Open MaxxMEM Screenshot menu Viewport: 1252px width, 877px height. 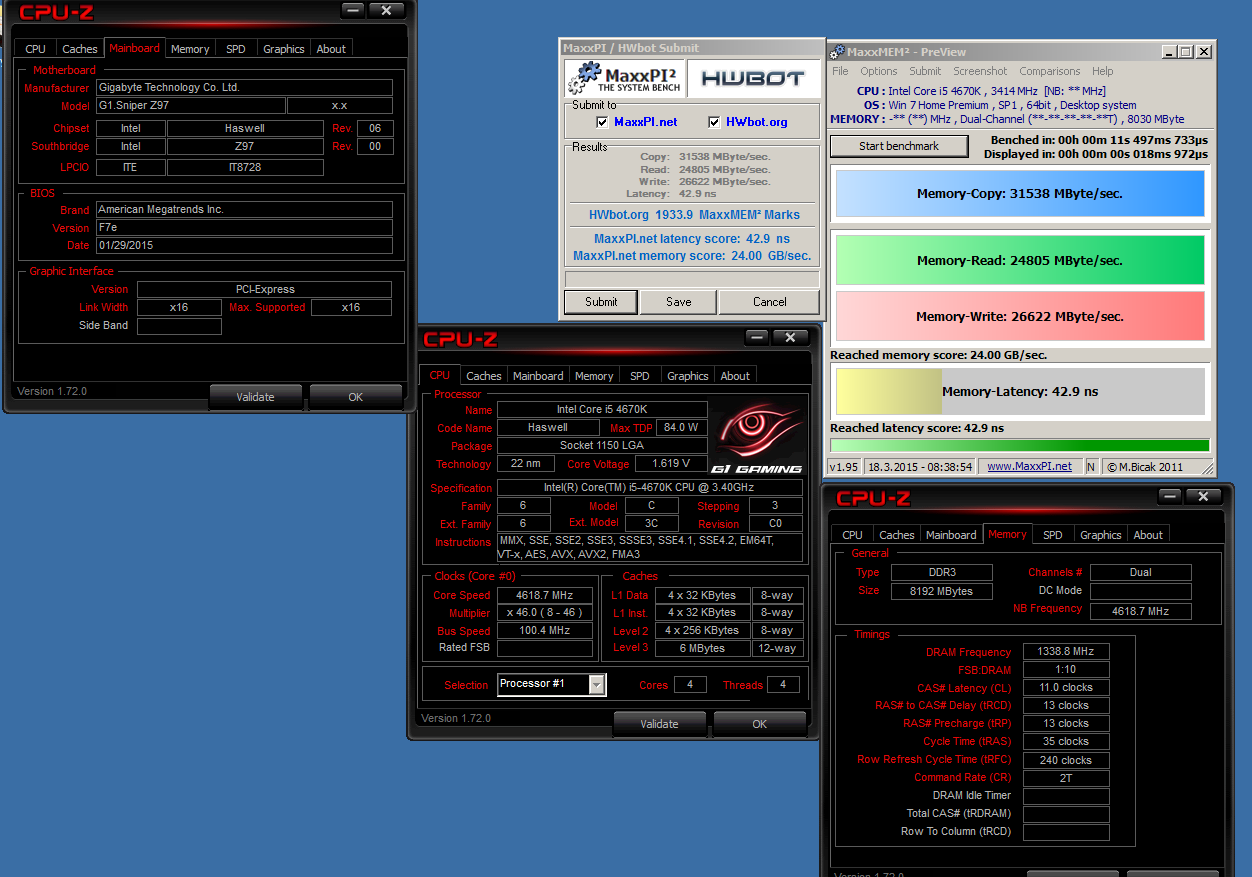point(980,71)
